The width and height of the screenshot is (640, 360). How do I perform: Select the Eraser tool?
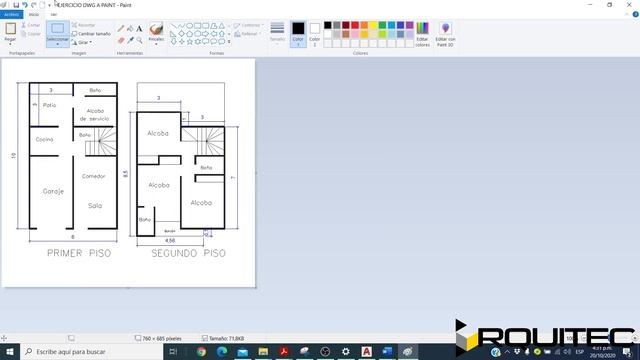pyautogui.click(x=121, y=40)
